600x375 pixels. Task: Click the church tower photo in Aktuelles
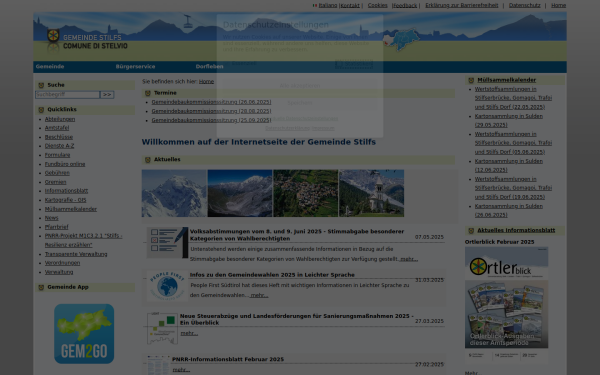click(x=372, y=193)
